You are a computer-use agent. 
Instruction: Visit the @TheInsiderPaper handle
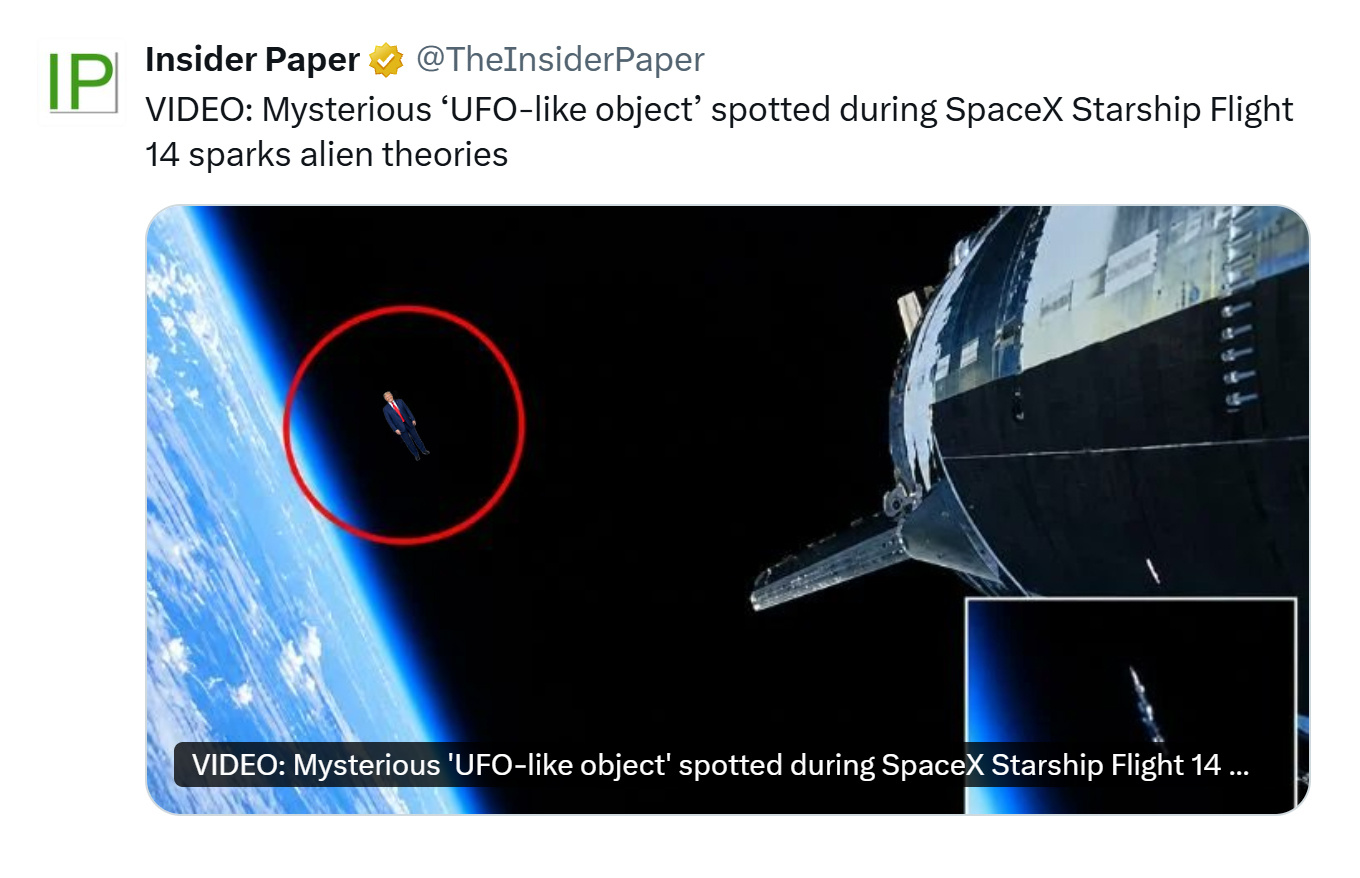coord(560,60)
